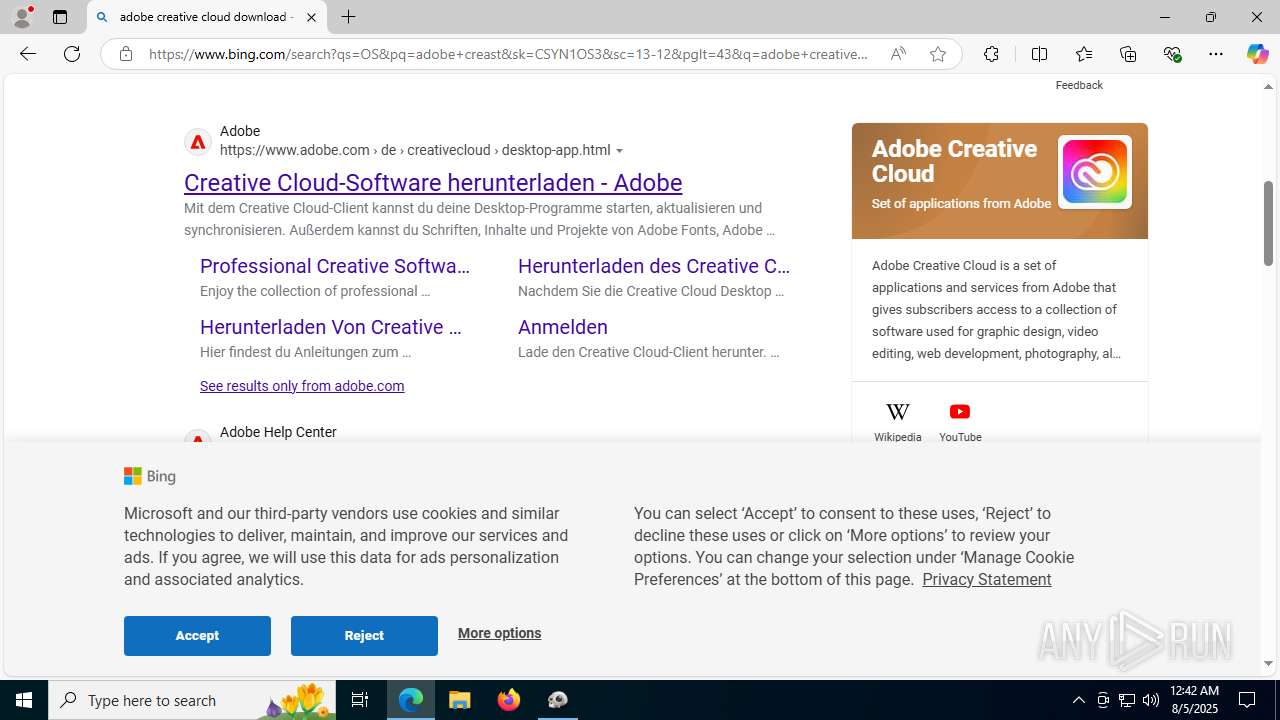Screen dimensions: 1280x720
Task: Open the Collections icon
Action: 1128,54
